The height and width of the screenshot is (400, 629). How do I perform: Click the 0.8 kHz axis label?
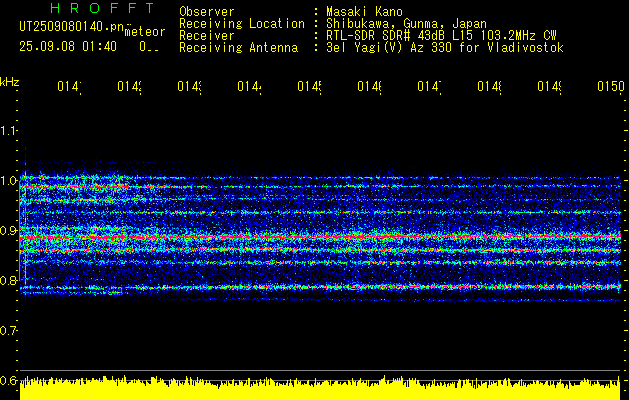pos(8,280)
